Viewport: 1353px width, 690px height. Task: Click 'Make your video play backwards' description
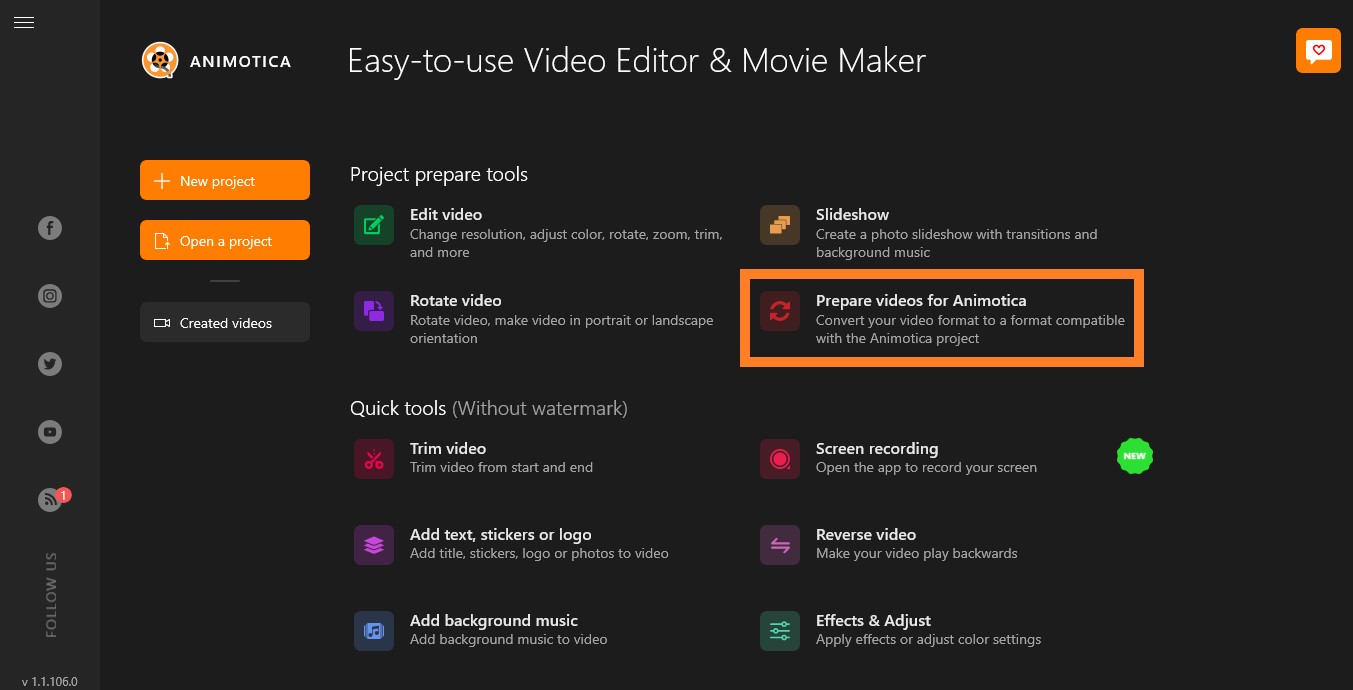pyautogui.click(x=917, y=553)
